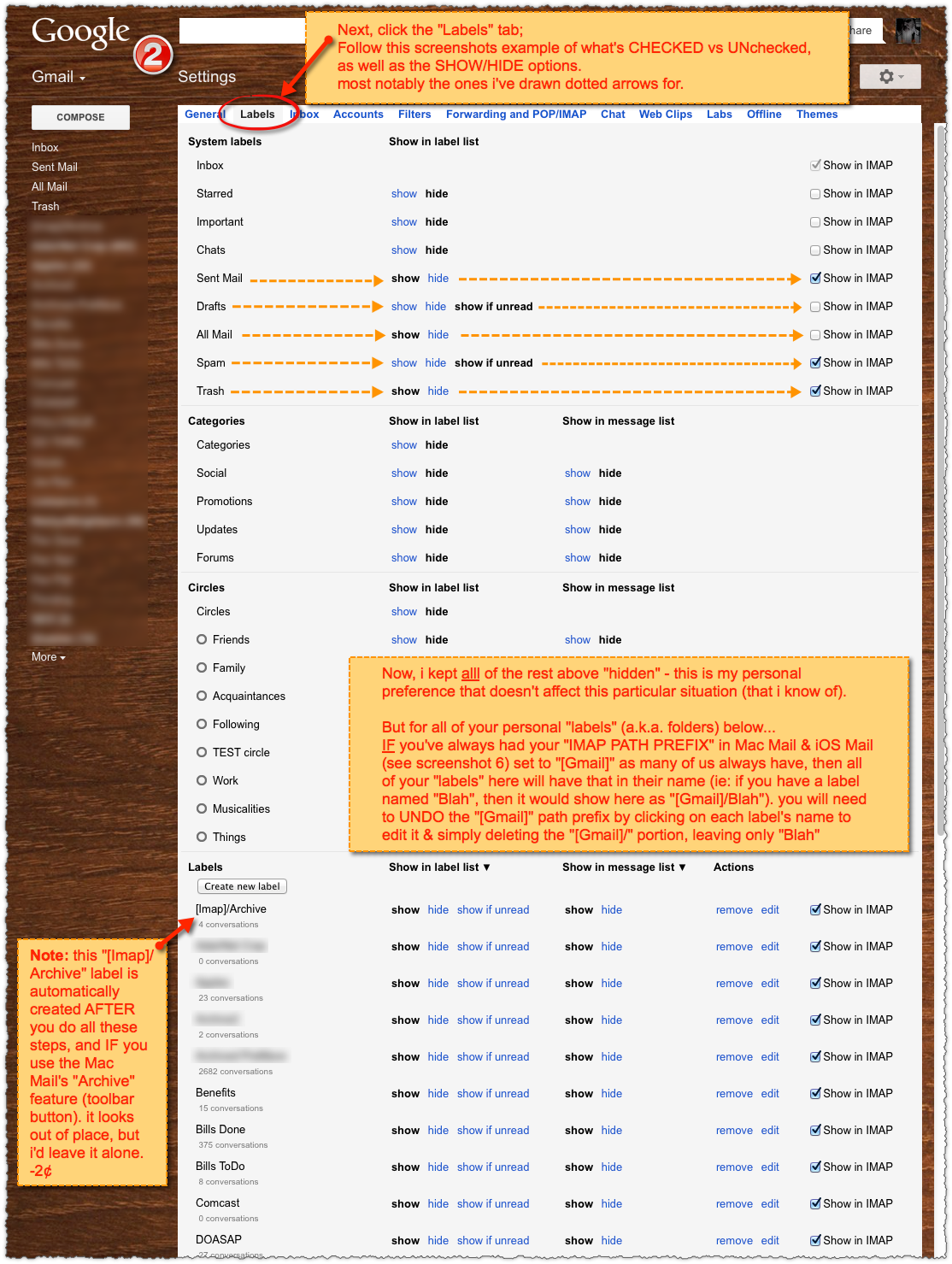Open the Web Clips tab
Viewport: 952px width, 1264px height.
666,115
